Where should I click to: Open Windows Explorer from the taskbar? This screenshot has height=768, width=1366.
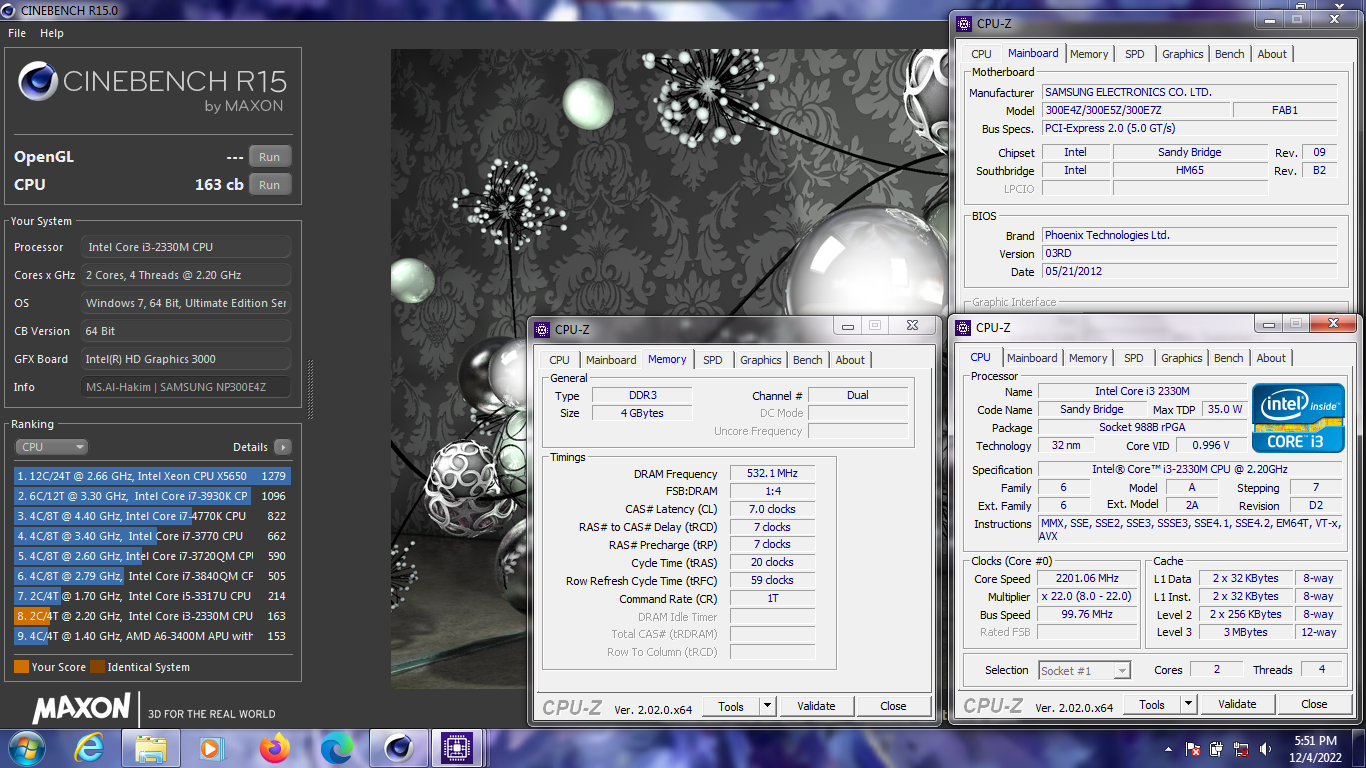[x=151, y=748]
